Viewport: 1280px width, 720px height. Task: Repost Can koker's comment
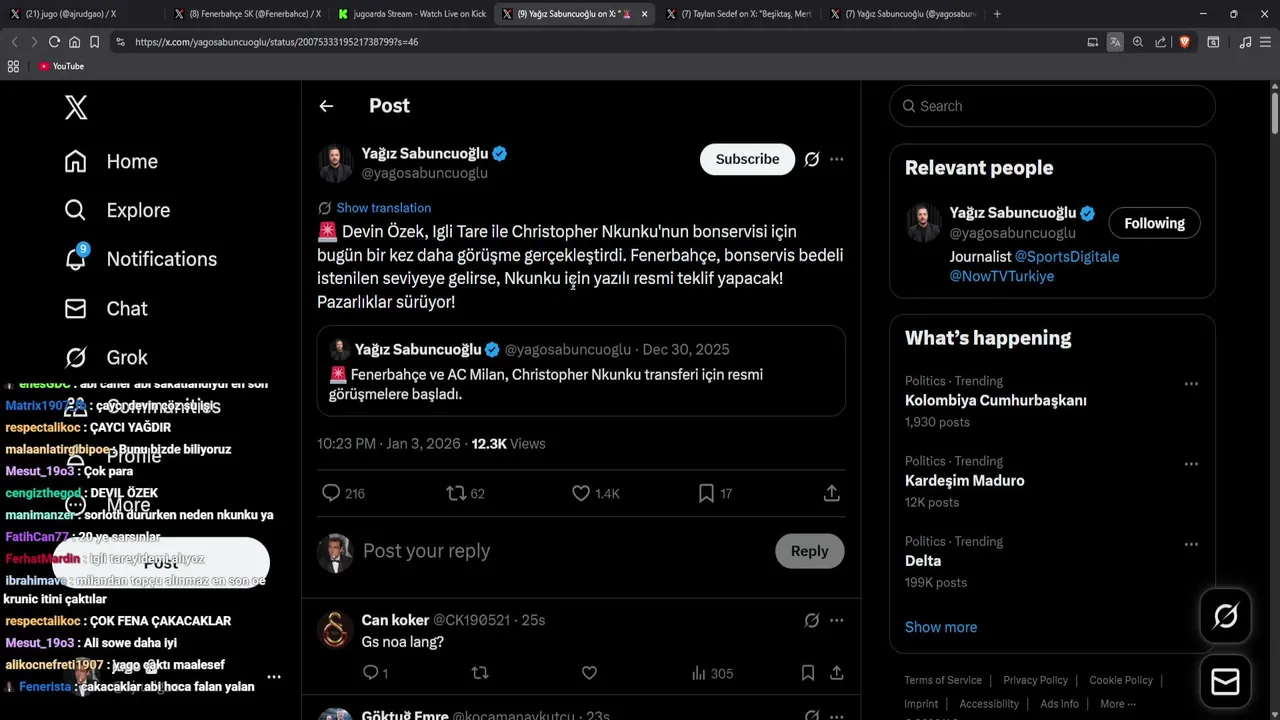pos(480,673)
